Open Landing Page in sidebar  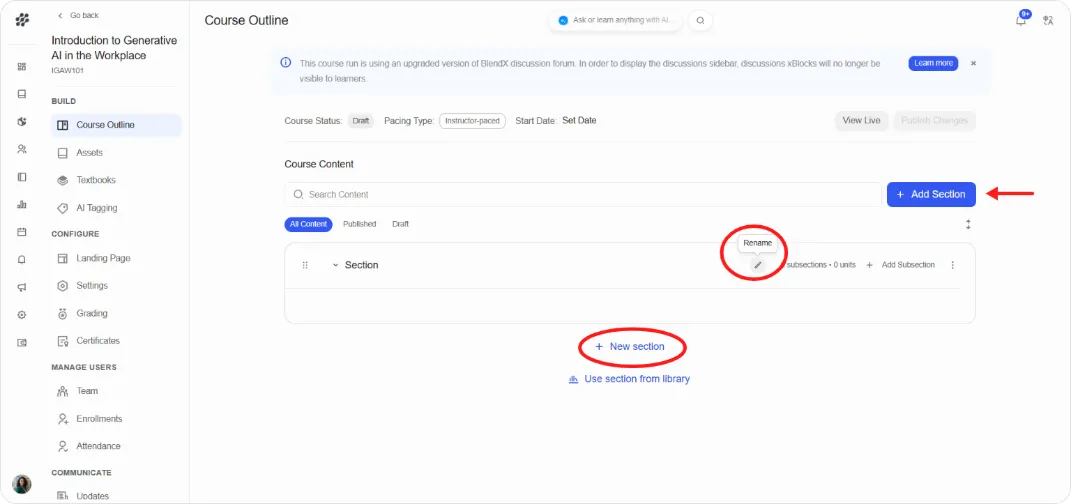(x=116, y=258)
